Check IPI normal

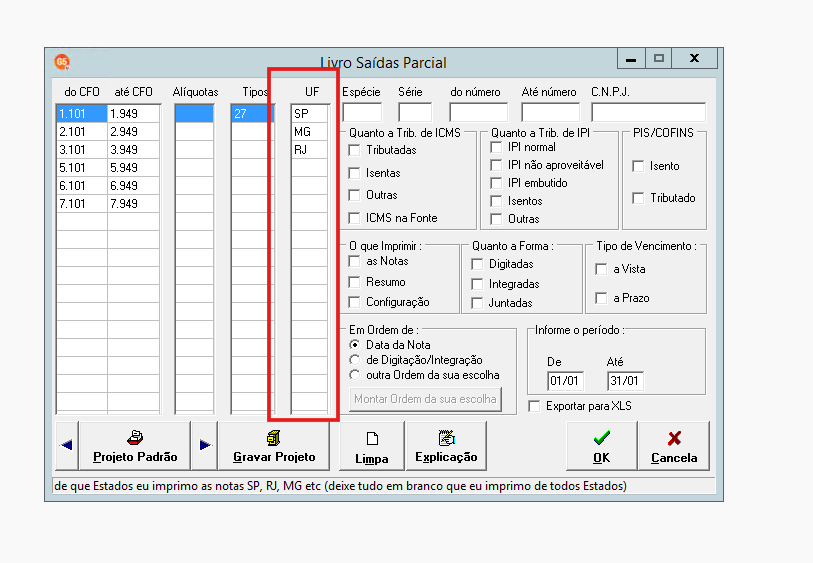(496, 147)
